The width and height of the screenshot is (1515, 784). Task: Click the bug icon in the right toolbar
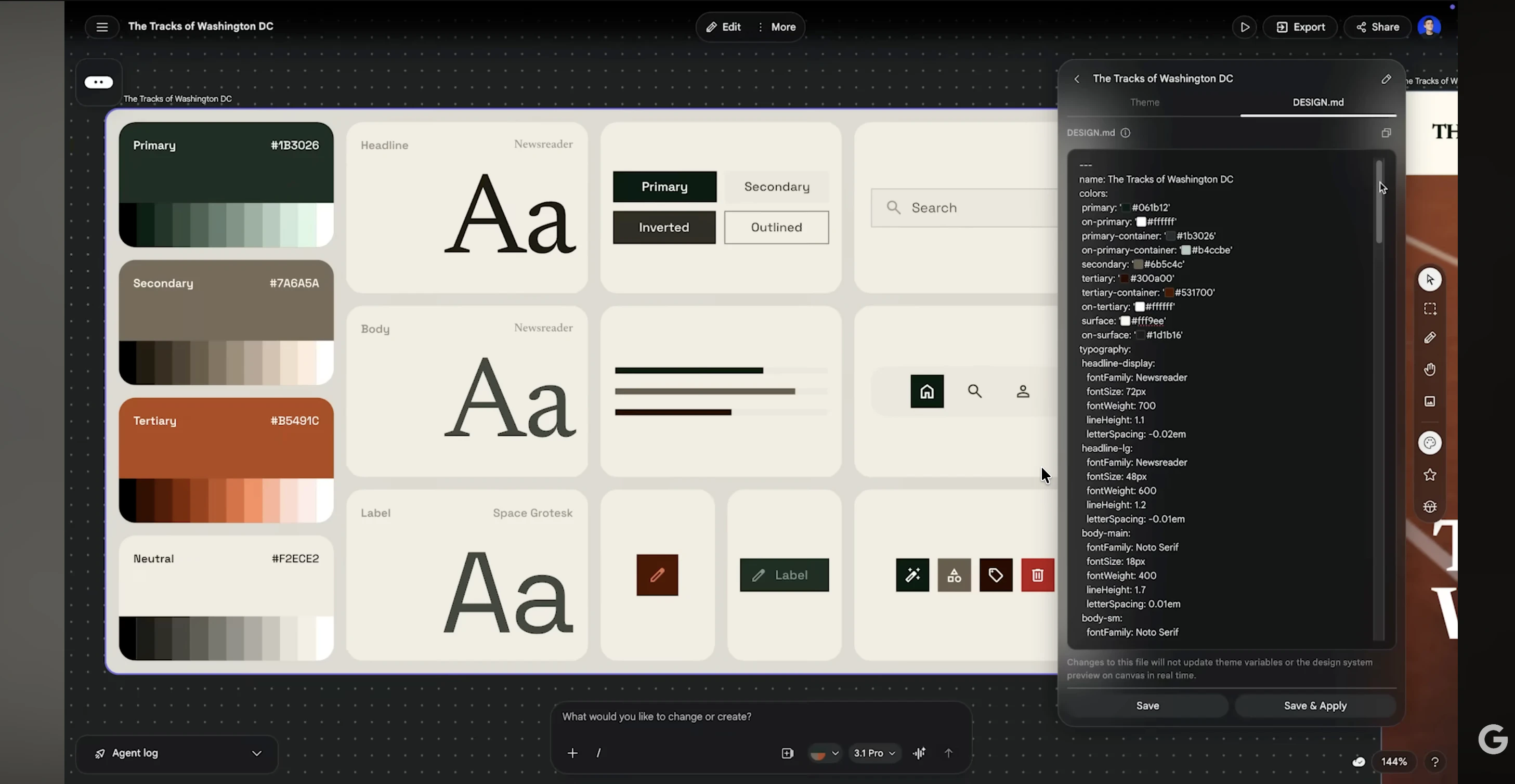click(1430, 506)
